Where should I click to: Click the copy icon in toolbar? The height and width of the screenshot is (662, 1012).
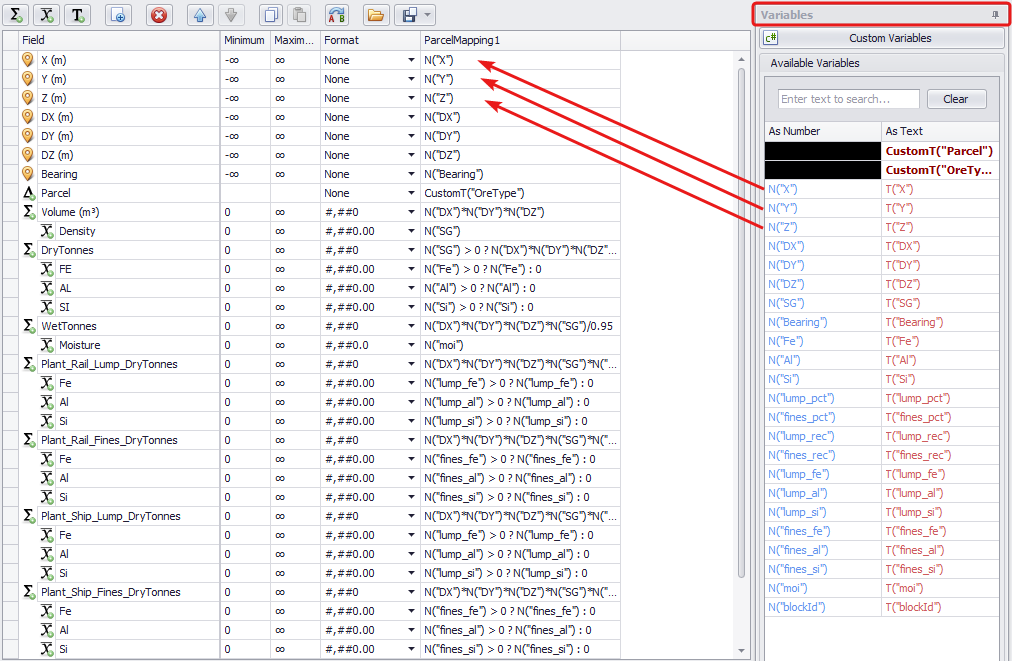click(x=269, y=15)
